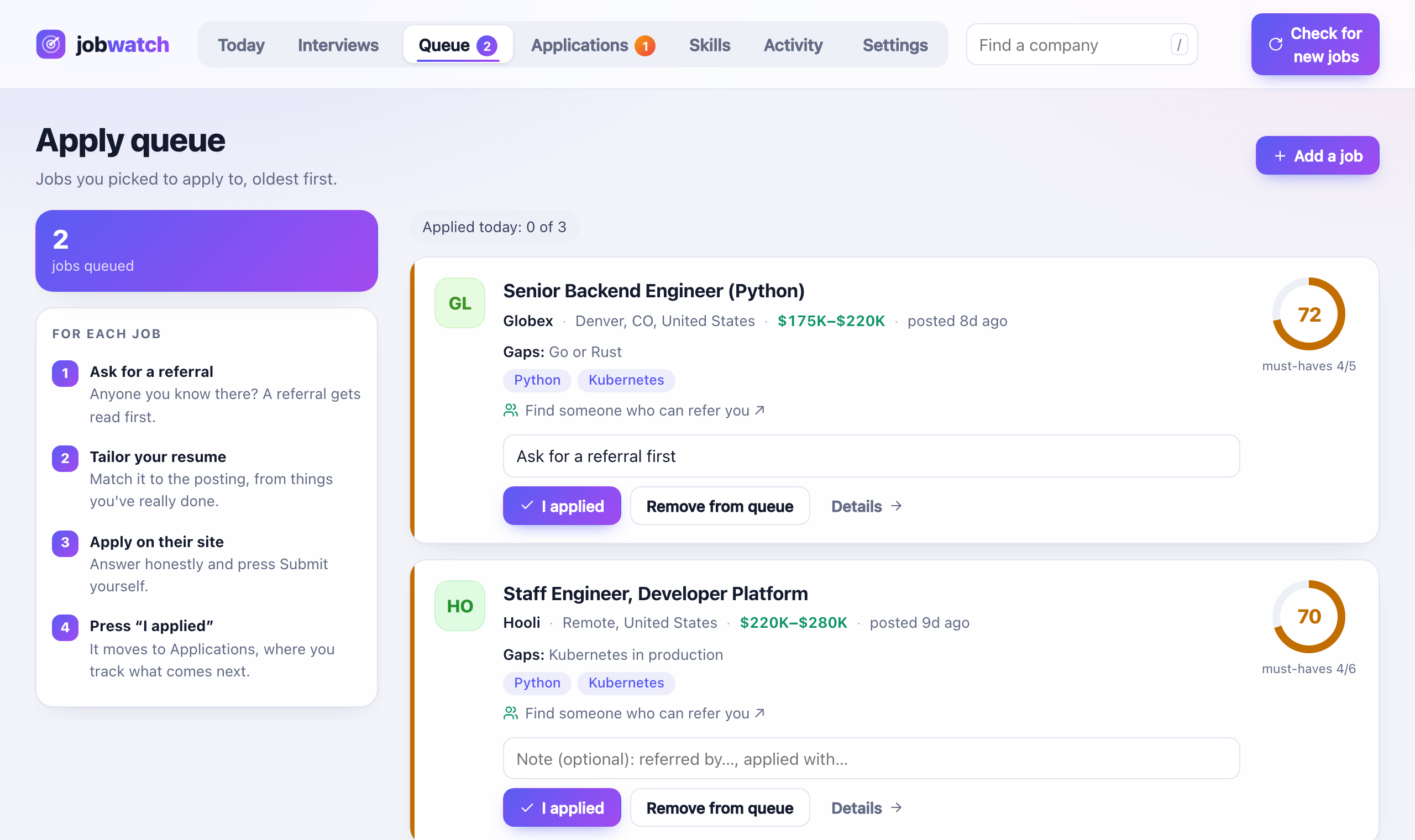Open Staff Engineer, Developer Platform job title
1415x840 pixels.
click(x=656, y=593)
